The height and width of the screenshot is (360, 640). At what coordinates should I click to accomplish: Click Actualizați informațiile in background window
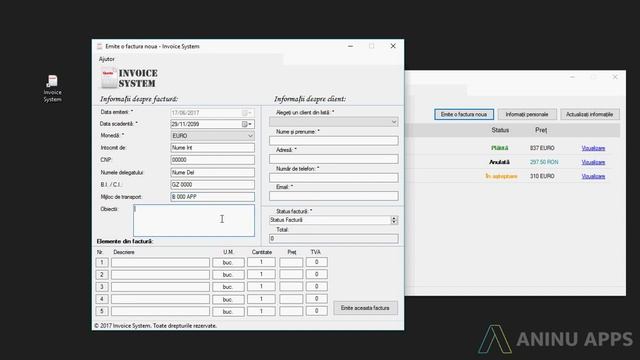click(x=589, y=114)
